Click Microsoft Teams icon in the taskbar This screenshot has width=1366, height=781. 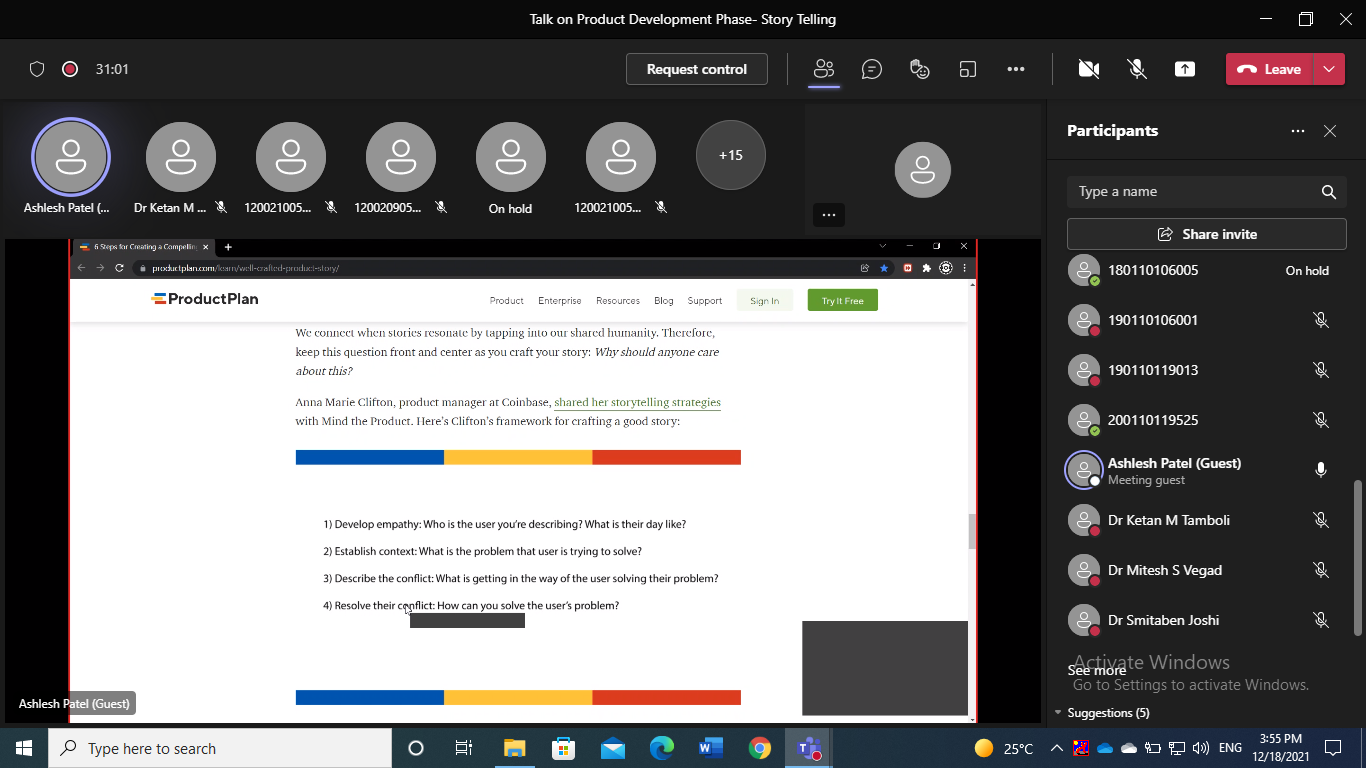(x=808, y=748)
